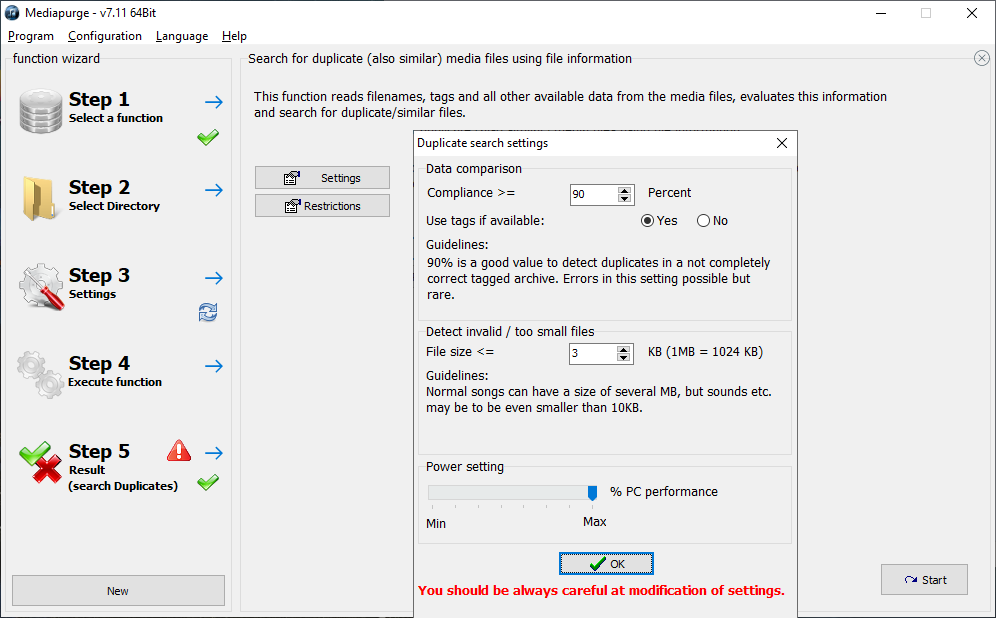Click the green checkmark under Step 1

coord(208,137)
